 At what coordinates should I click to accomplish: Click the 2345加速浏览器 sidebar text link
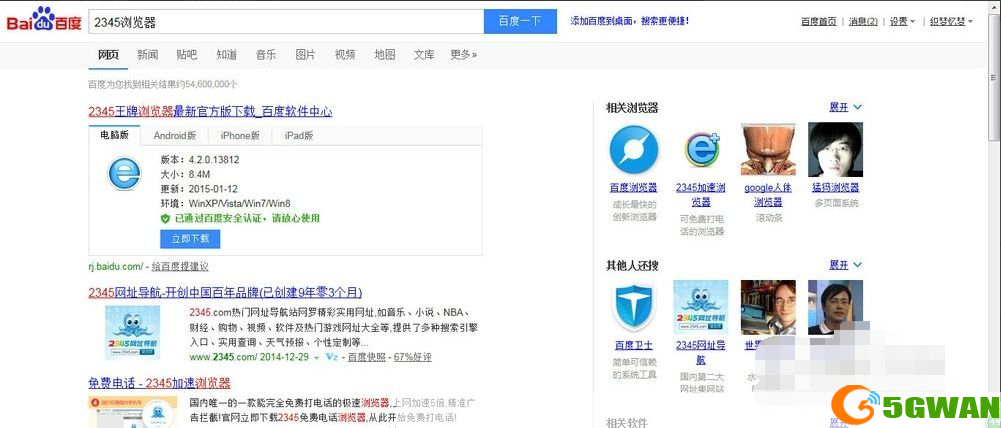(701, 195)
